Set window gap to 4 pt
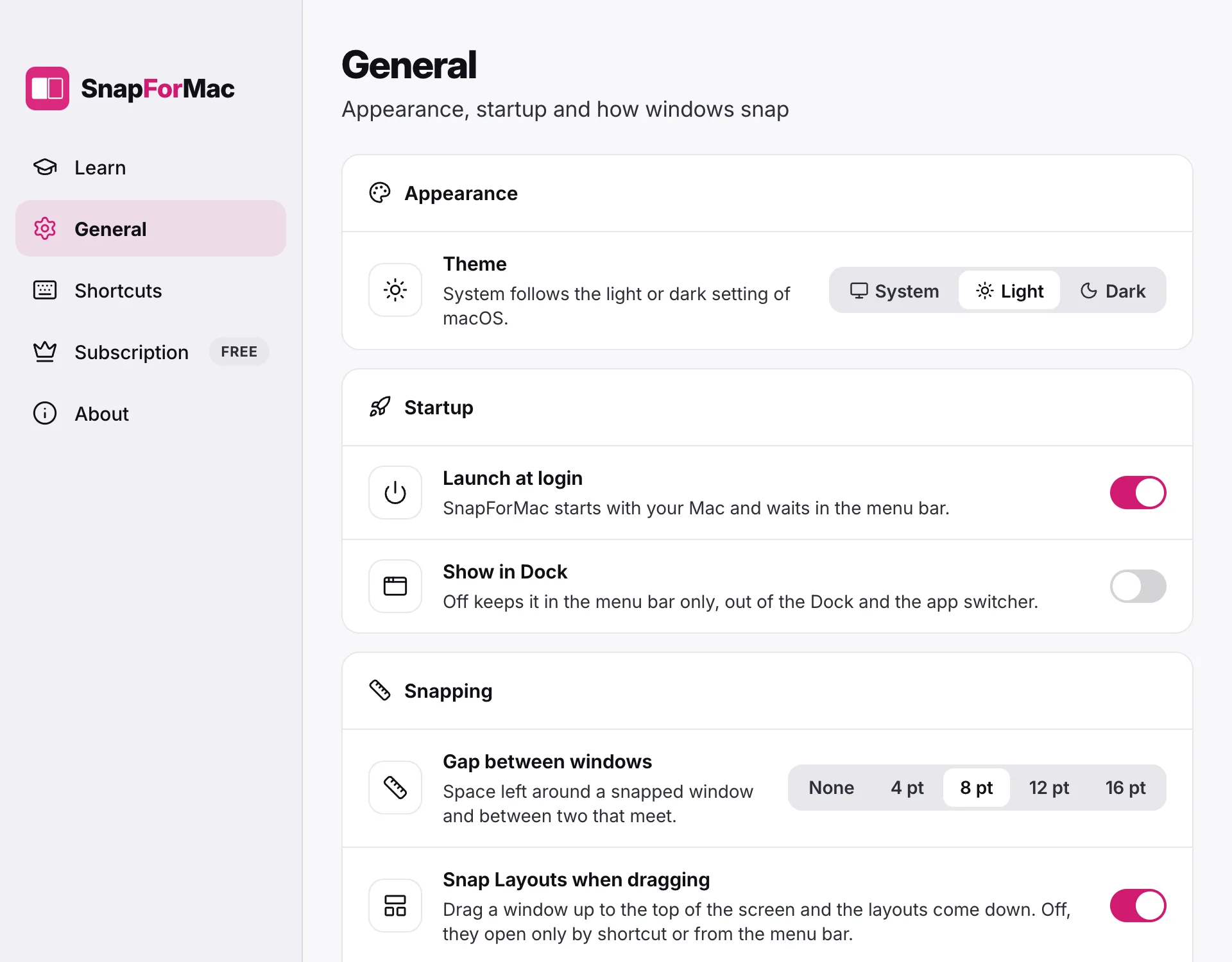The height and width of the screenshot is (962, 1232). click(907, 788)
